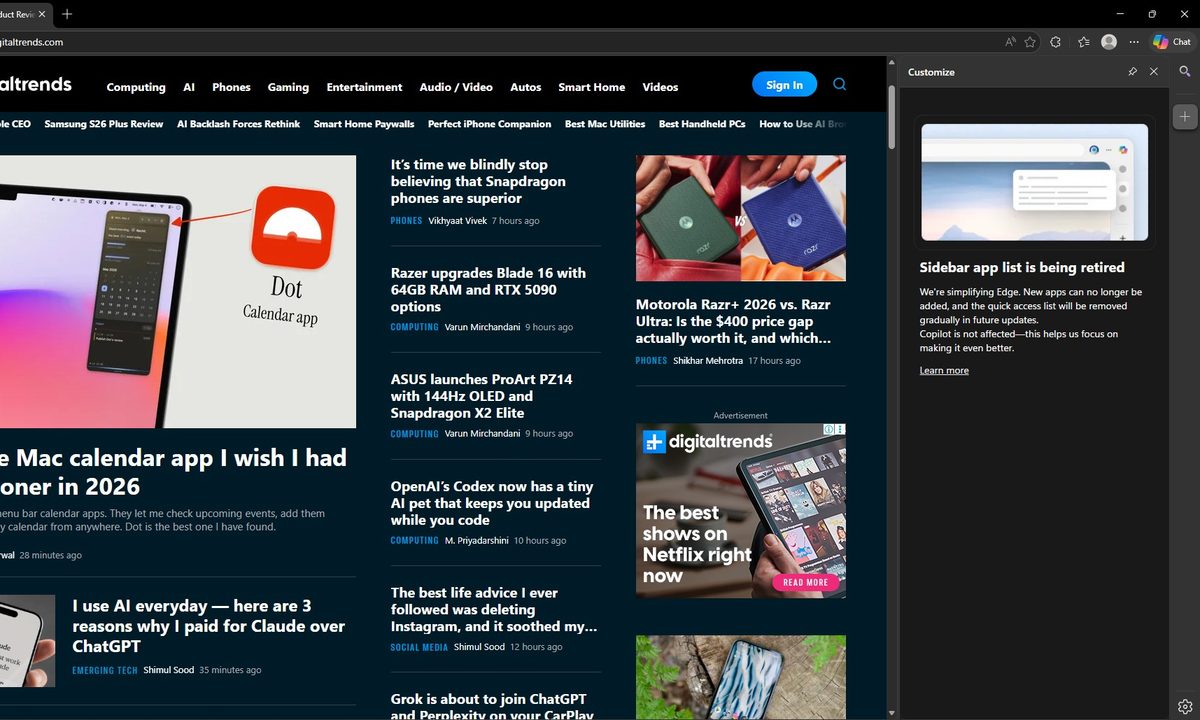1200x720 pixels.
Task: Open the Autos nav menu
Action: point(526,87)
